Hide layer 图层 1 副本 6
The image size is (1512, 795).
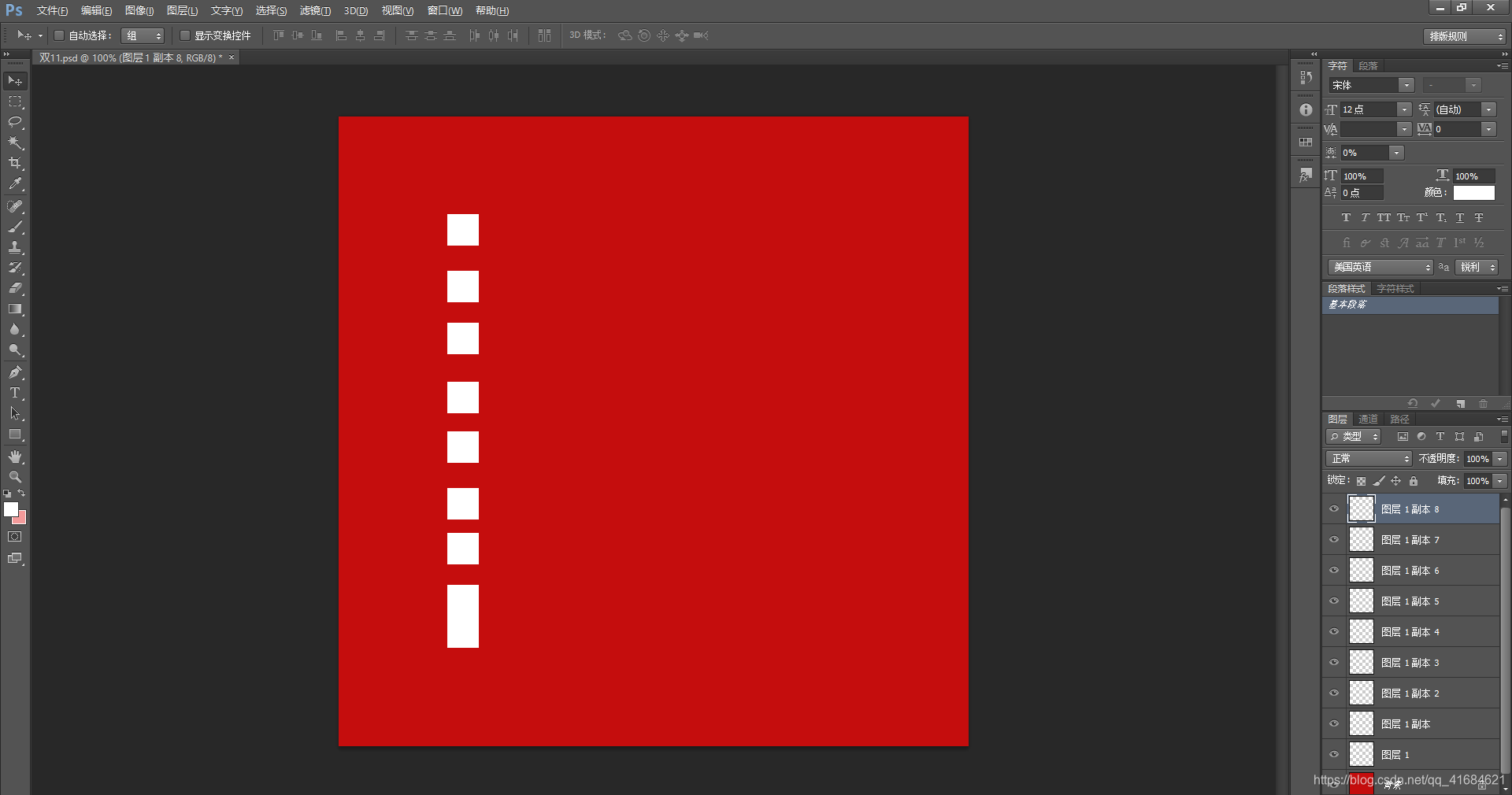coord(1334,571)
